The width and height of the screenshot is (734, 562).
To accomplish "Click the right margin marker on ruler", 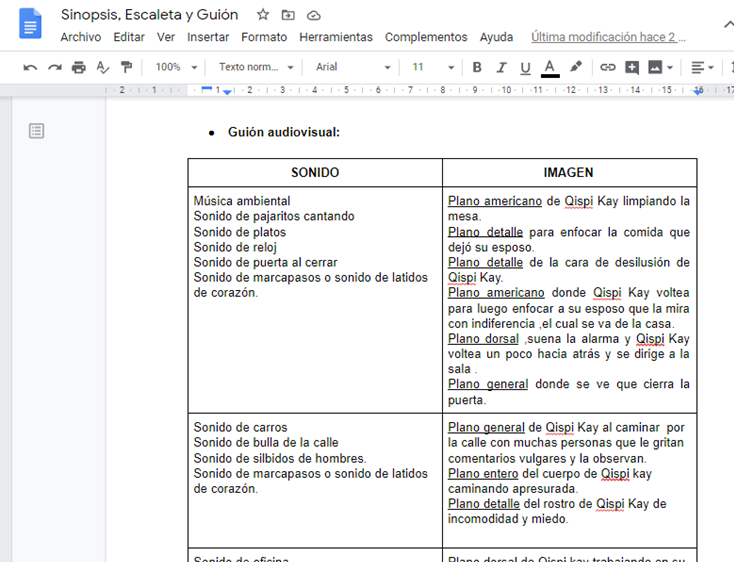I will (698, 91).
